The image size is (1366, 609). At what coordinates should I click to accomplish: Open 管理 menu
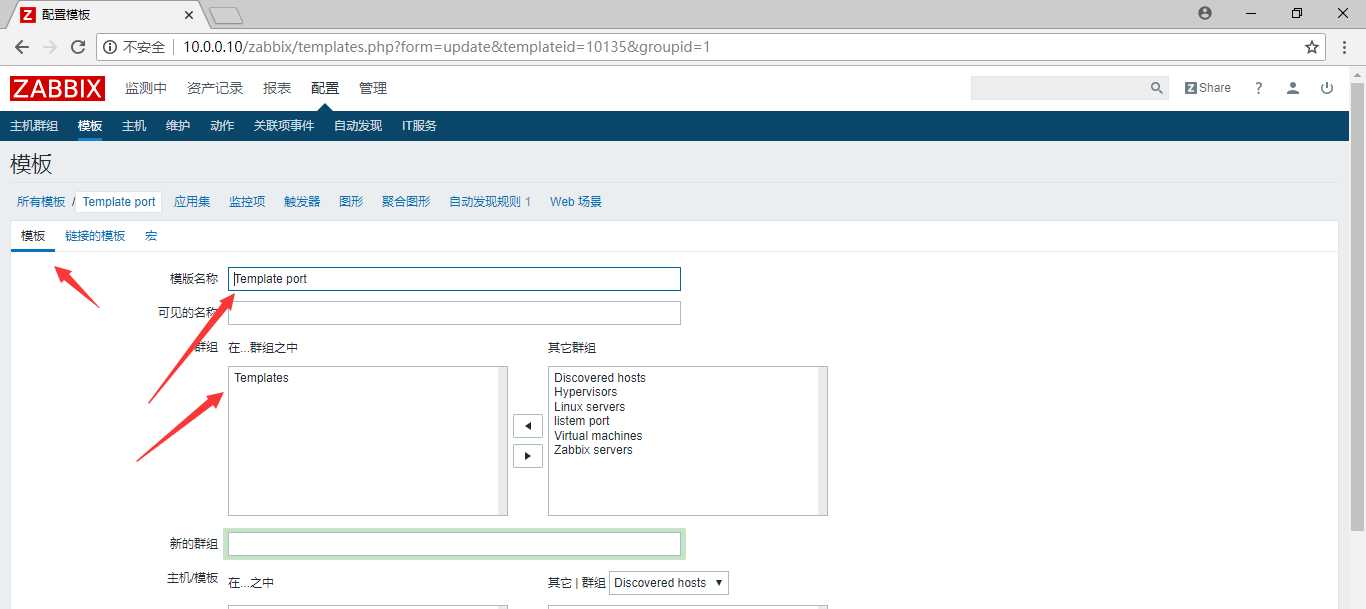pyautogui.click(x=373, y=88)
